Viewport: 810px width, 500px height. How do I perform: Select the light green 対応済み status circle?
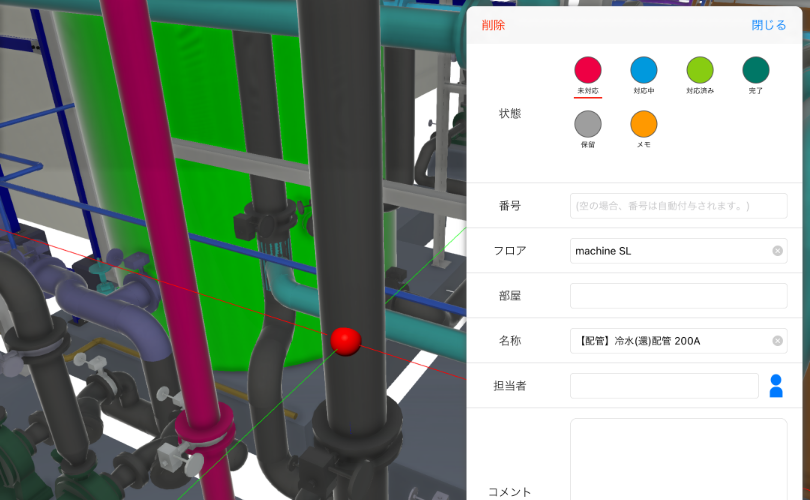pyautogui.click(x=700, y=70)
